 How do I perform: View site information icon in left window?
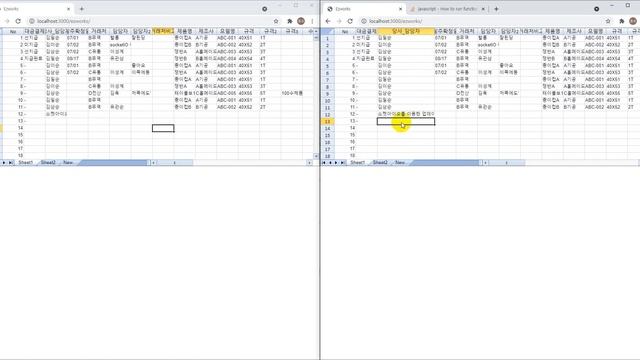32,21
